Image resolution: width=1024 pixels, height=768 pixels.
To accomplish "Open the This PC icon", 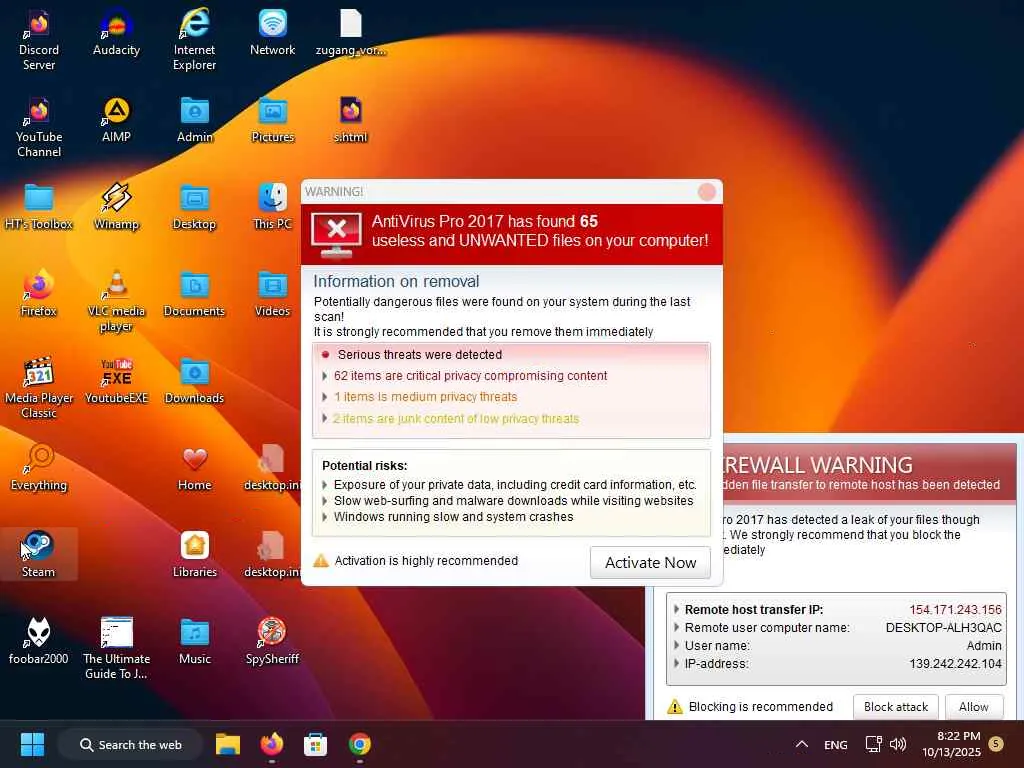I will point(272,207).
